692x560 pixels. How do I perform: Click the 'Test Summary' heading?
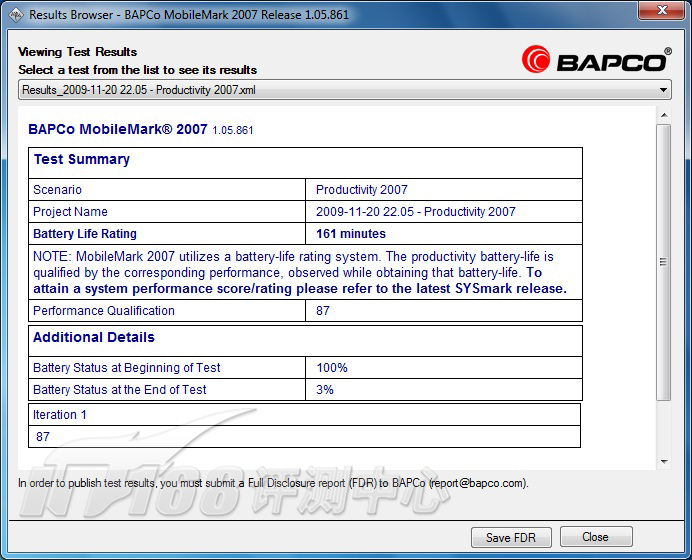coord(82,159)
